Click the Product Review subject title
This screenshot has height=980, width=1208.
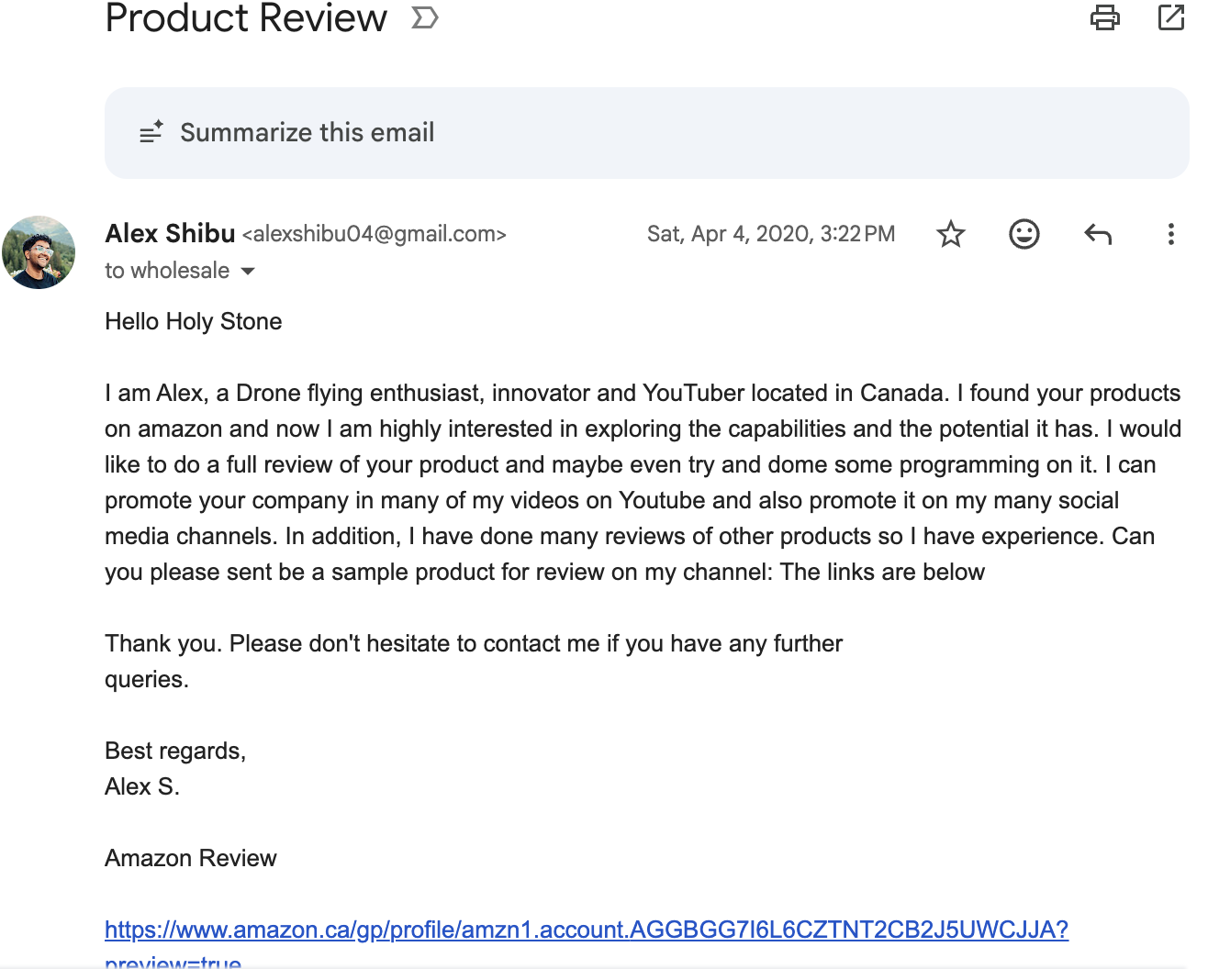coord(246,18)
